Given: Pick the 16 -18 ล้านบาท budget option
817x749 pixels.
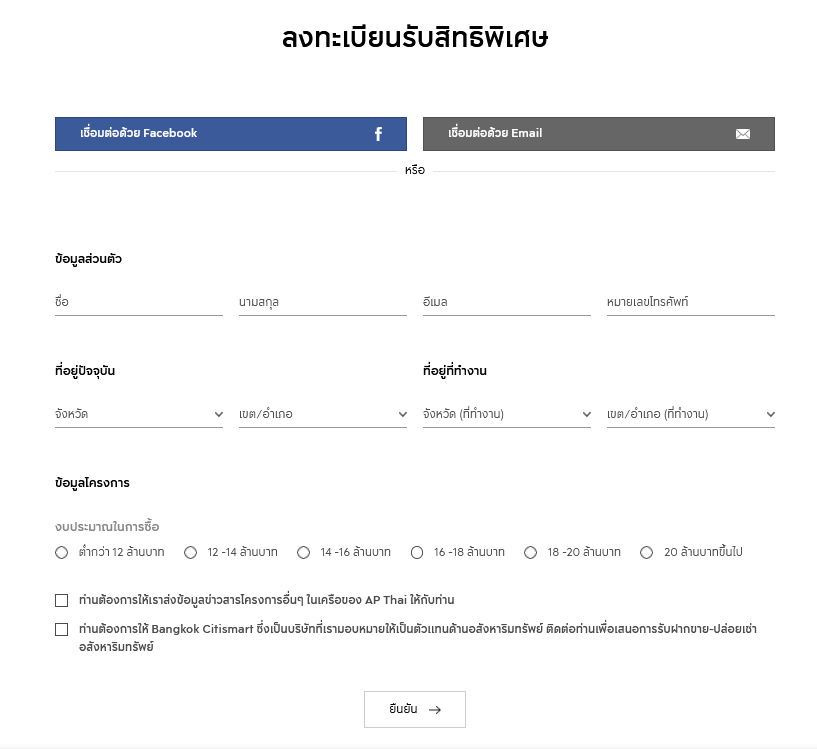Looking at the screenshot, I should click(417, 552).
